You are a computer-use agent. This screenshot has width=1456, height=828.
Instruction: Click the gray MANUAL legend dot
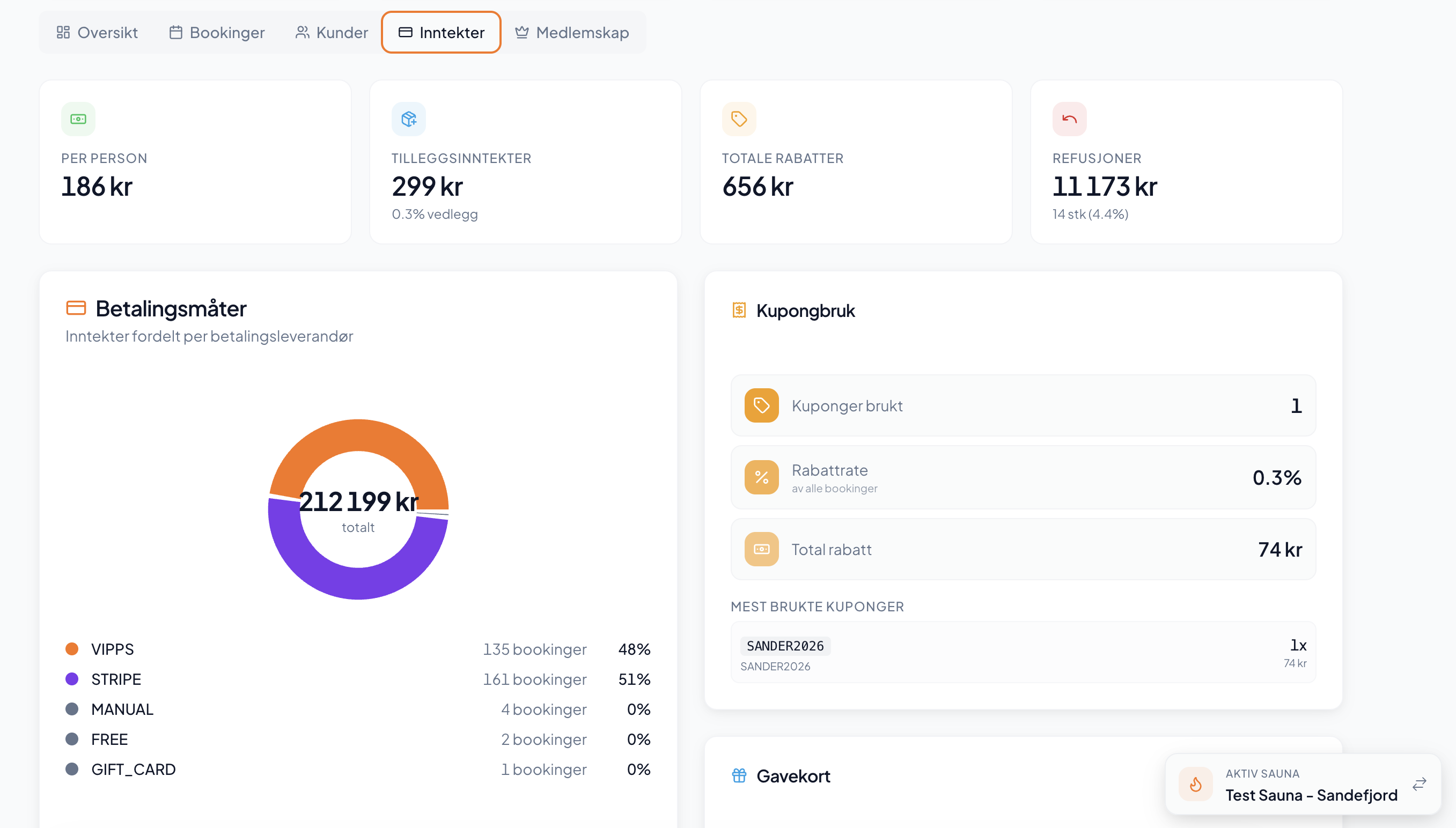72,709
